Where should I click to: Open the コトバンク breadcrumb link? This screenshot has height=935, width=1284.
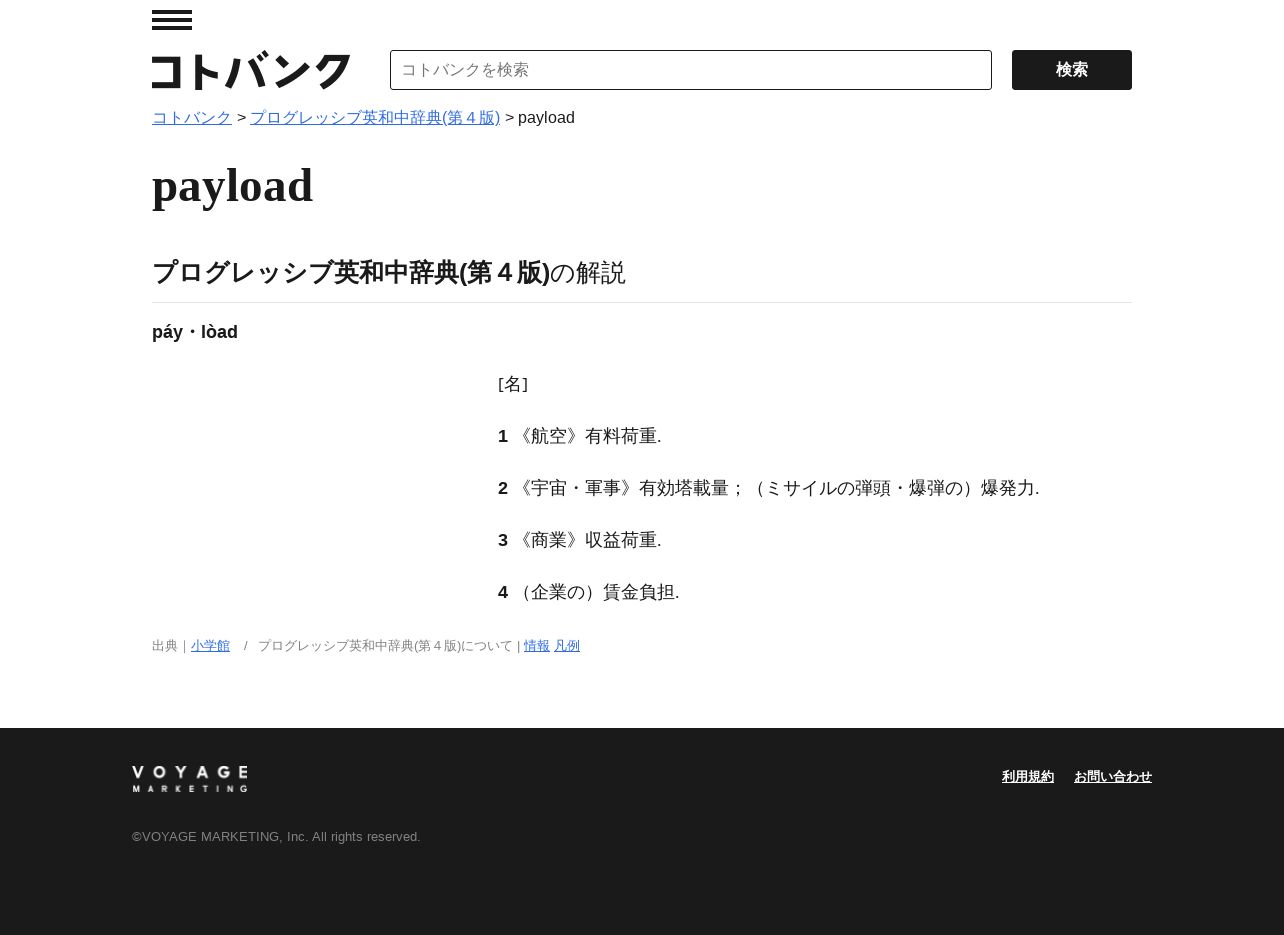[x=192, y=118]
